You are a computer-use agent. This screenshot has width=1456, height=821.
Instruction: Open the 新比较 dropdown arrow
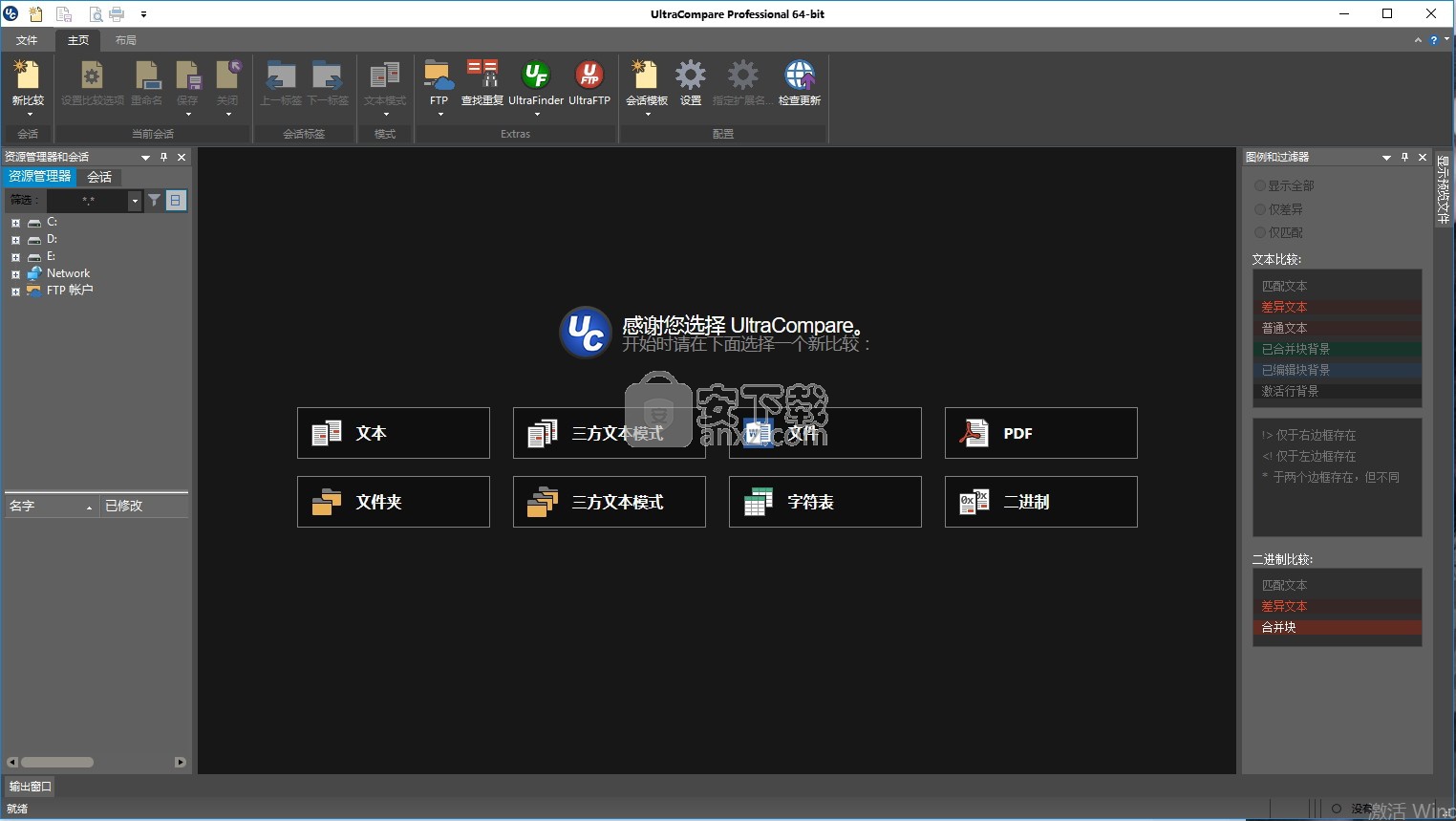pyautogui.click(x=30, y=115)
